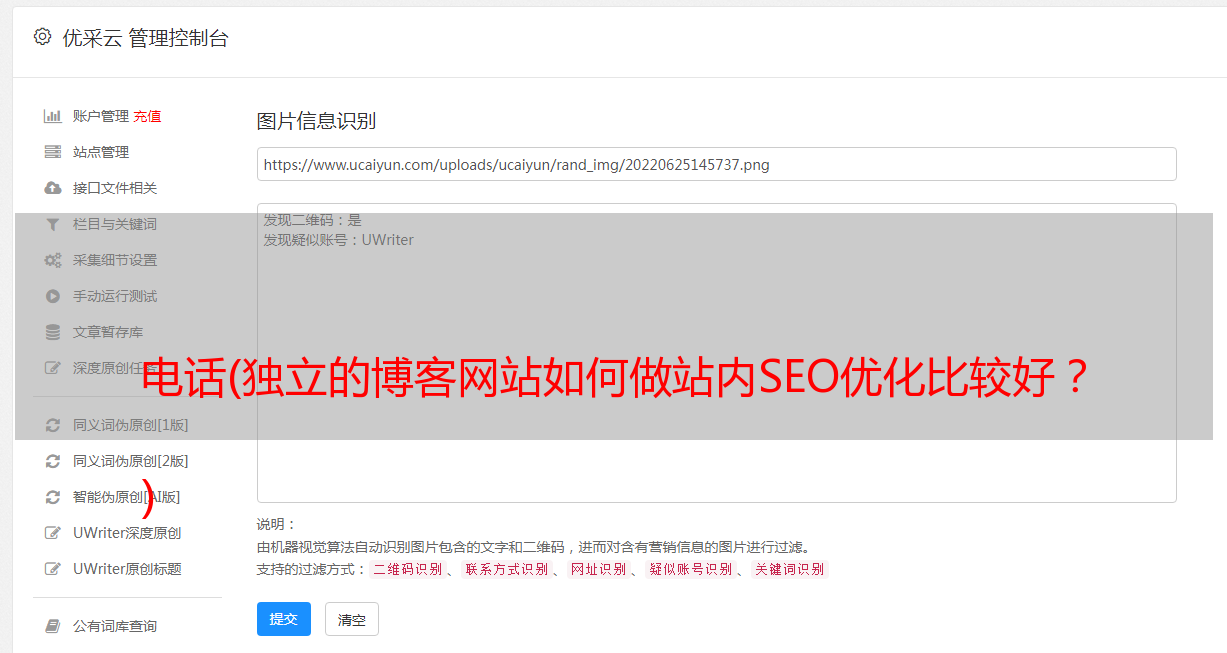Open 接口文件相关 menu item
The height and width of the screenshot is (653, 1227).
[x=115, y=188]
